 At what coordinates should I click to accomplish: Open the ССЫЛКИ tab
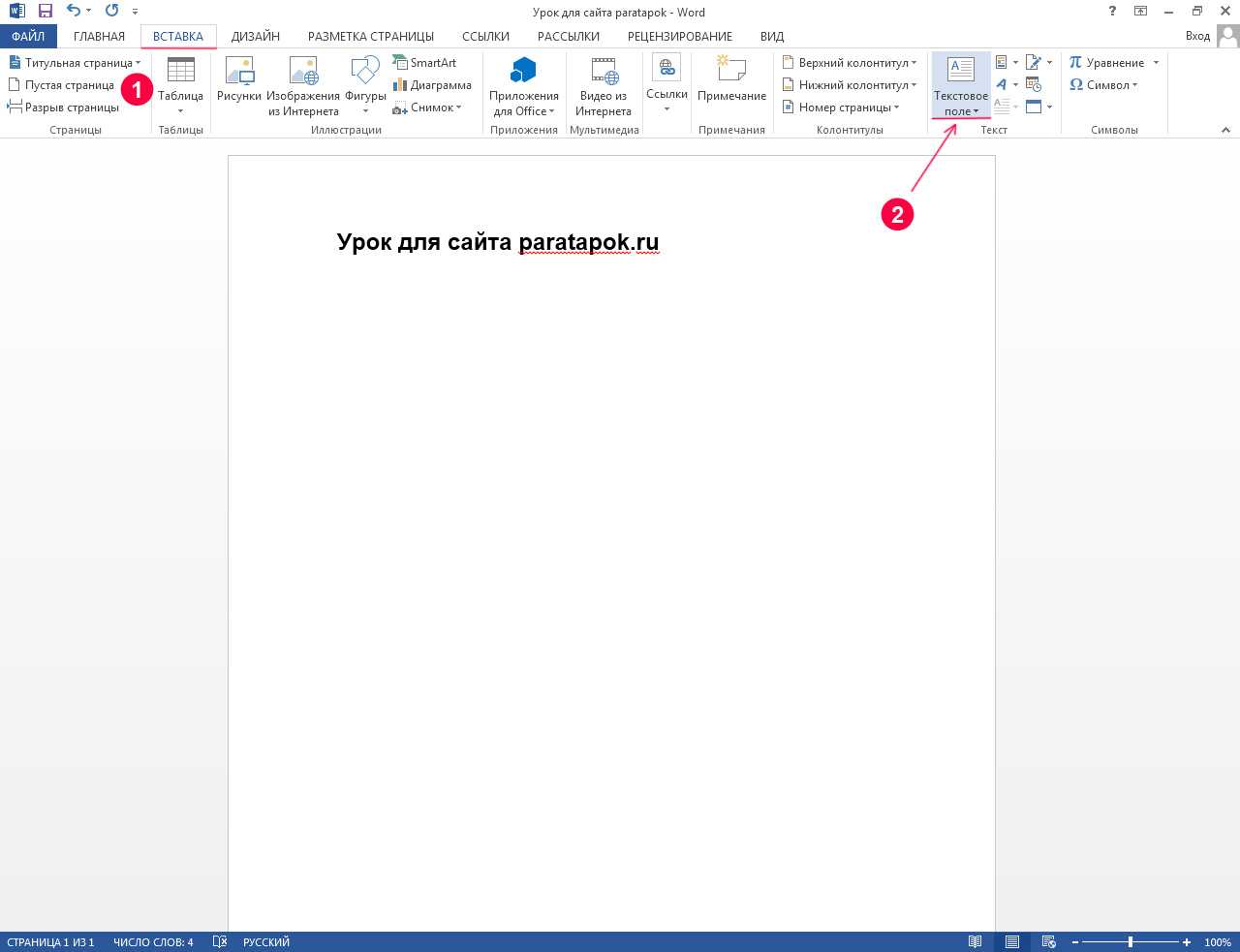[x=485, y=36]
